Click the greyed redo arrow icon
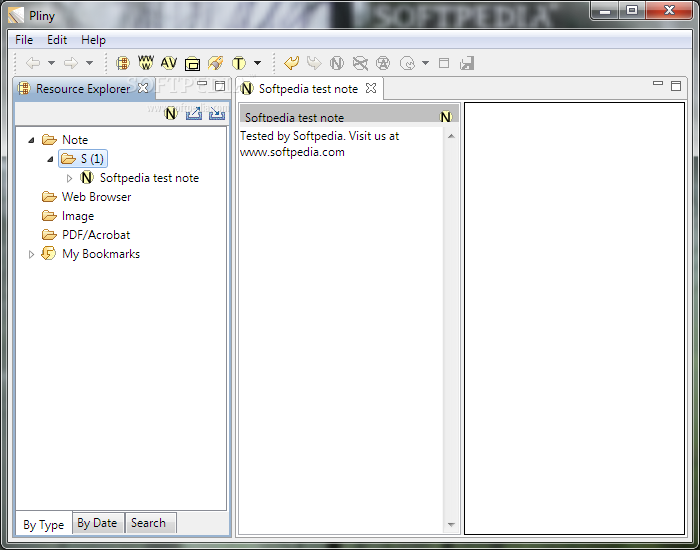Screen dimensions: 700x550 314,63
